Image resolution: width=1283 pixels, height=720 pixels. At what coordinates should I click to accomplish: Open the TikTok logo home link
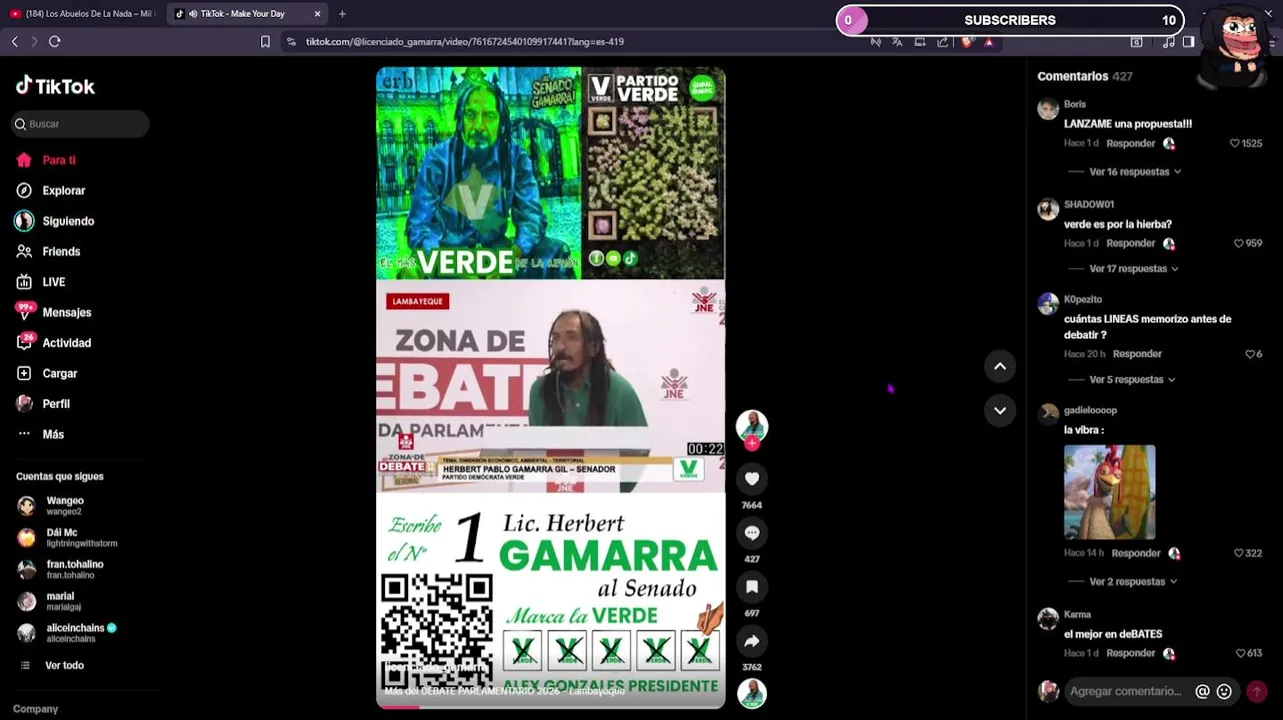pyautogui.click(x=55, y=86)
